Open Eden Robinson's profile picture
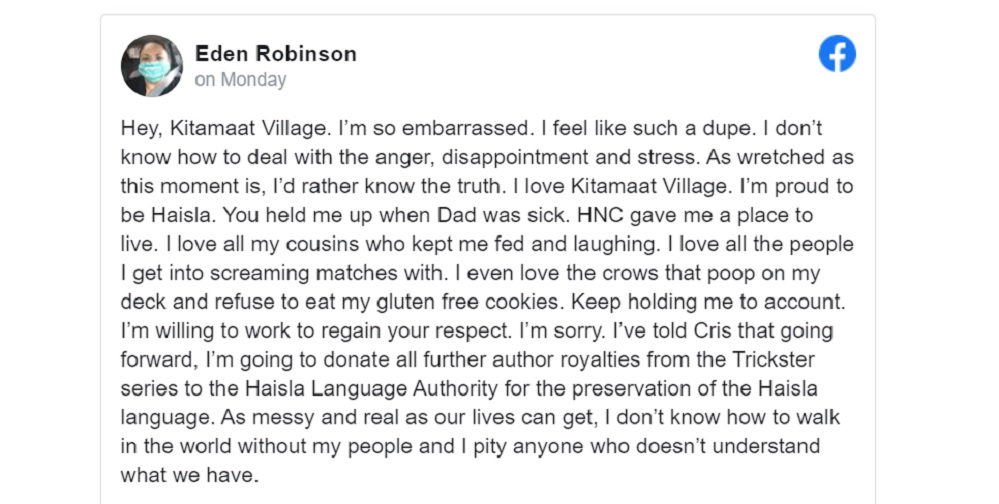 [x=152, y=66]
